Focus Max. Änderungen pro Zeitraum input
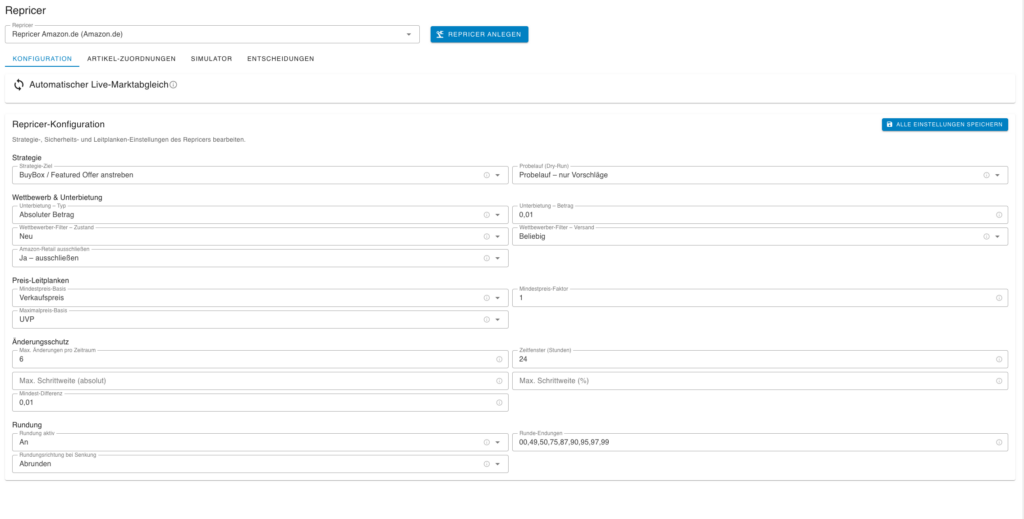The height and width of the screenshot is (519, 1024). (260, 359)
